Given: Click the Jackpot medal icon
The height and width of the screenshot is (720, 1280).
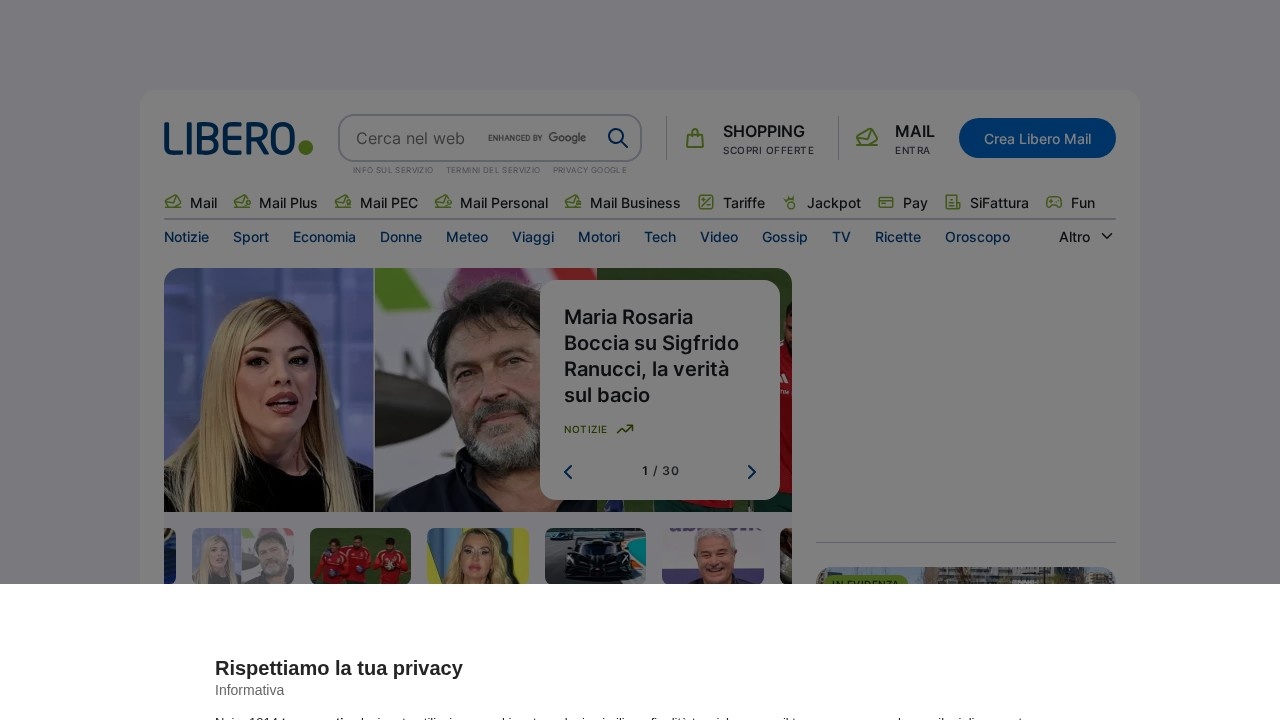Looking at the screenshot, I should tap(790, 203).
